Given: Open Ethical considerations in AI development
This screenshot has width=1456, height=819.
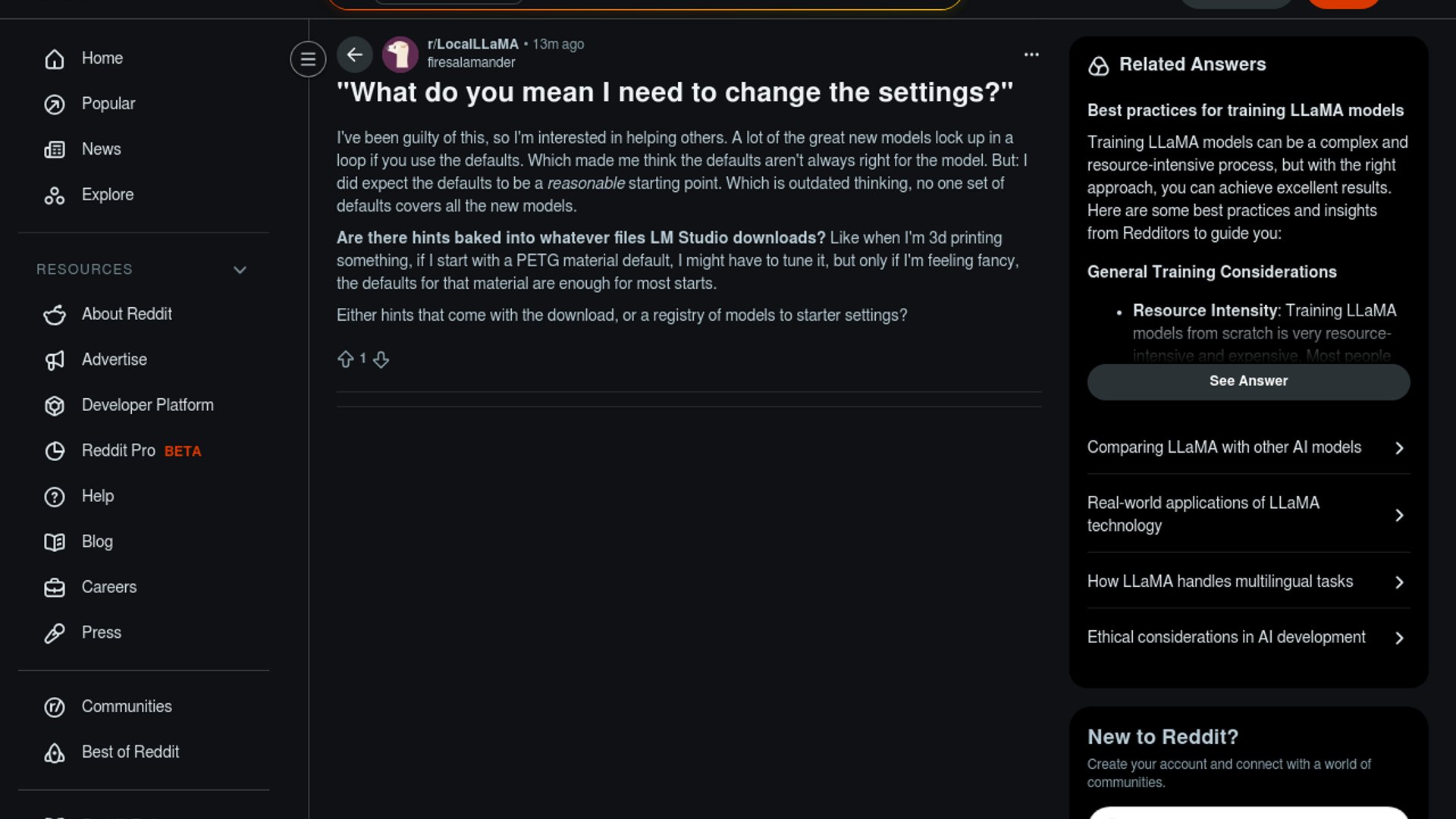Looking at the screenshot, I should pos(1248,638).
